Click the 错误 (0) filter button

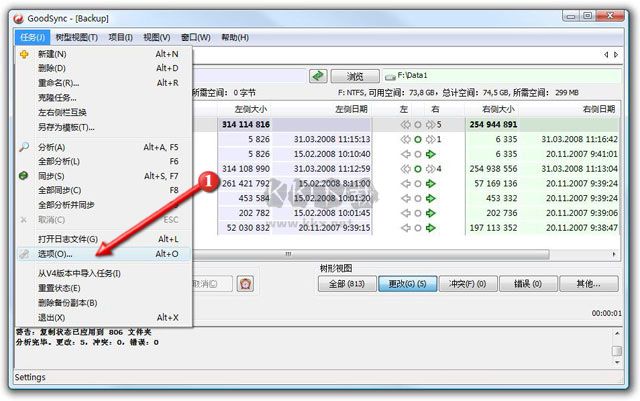coord(528,284)
